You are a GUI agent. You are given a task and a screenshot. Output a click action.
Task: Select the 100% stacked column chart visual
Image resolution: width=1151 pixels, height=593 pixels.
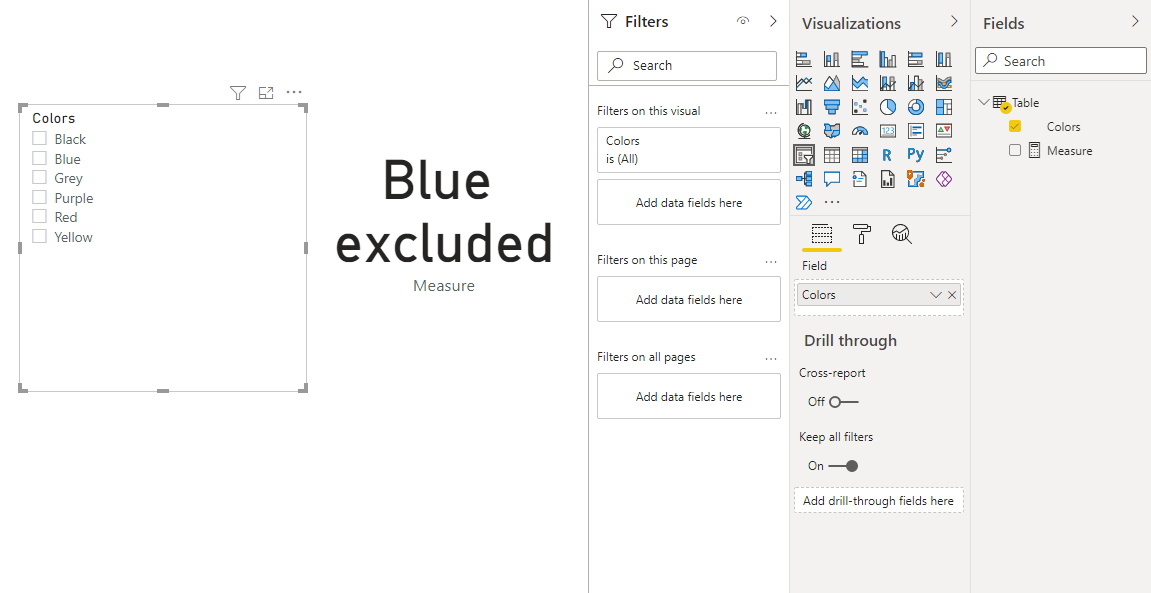[944, 59]
